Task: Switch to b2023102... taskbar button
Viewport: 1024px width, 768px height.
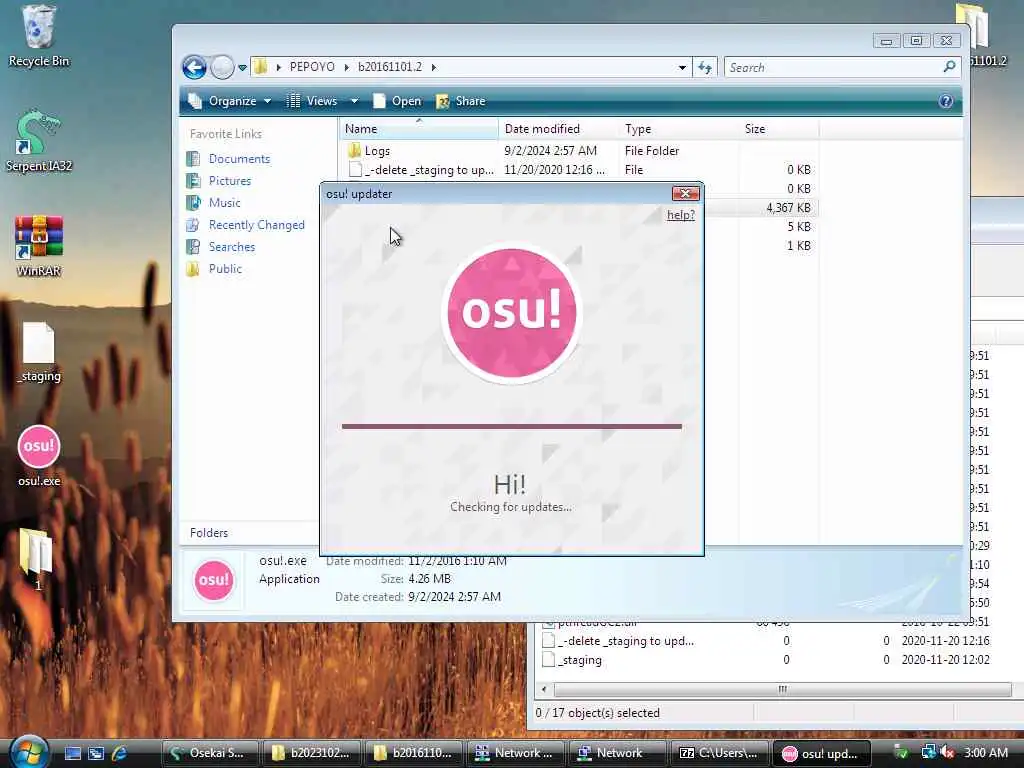Action: click(311, 753)
